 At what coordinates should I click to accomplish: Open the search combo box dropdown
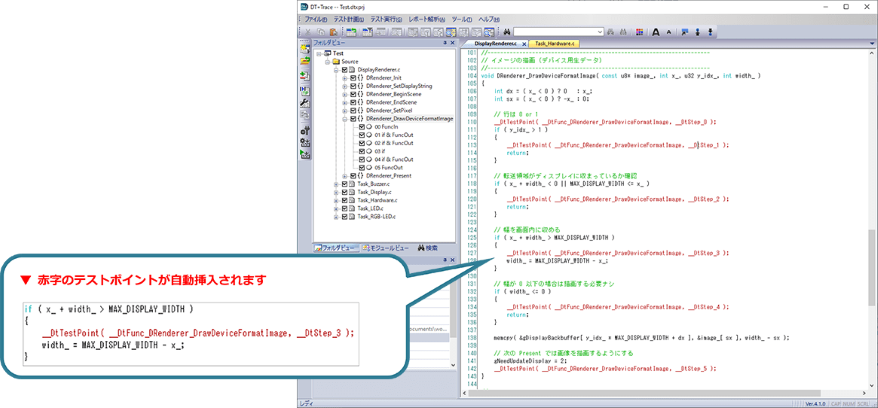599,32
